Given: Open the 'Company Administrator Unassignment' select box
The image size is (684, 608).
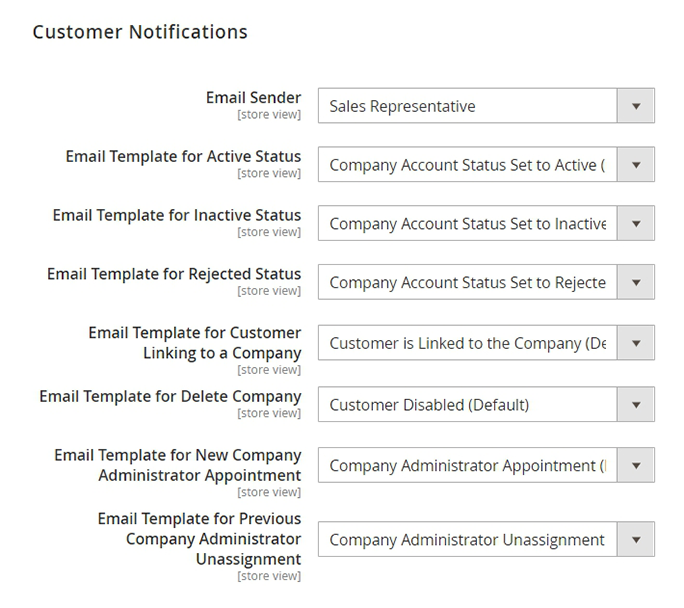Looking at the screenshot, I should pyautogui.click(x=467, y=540).
